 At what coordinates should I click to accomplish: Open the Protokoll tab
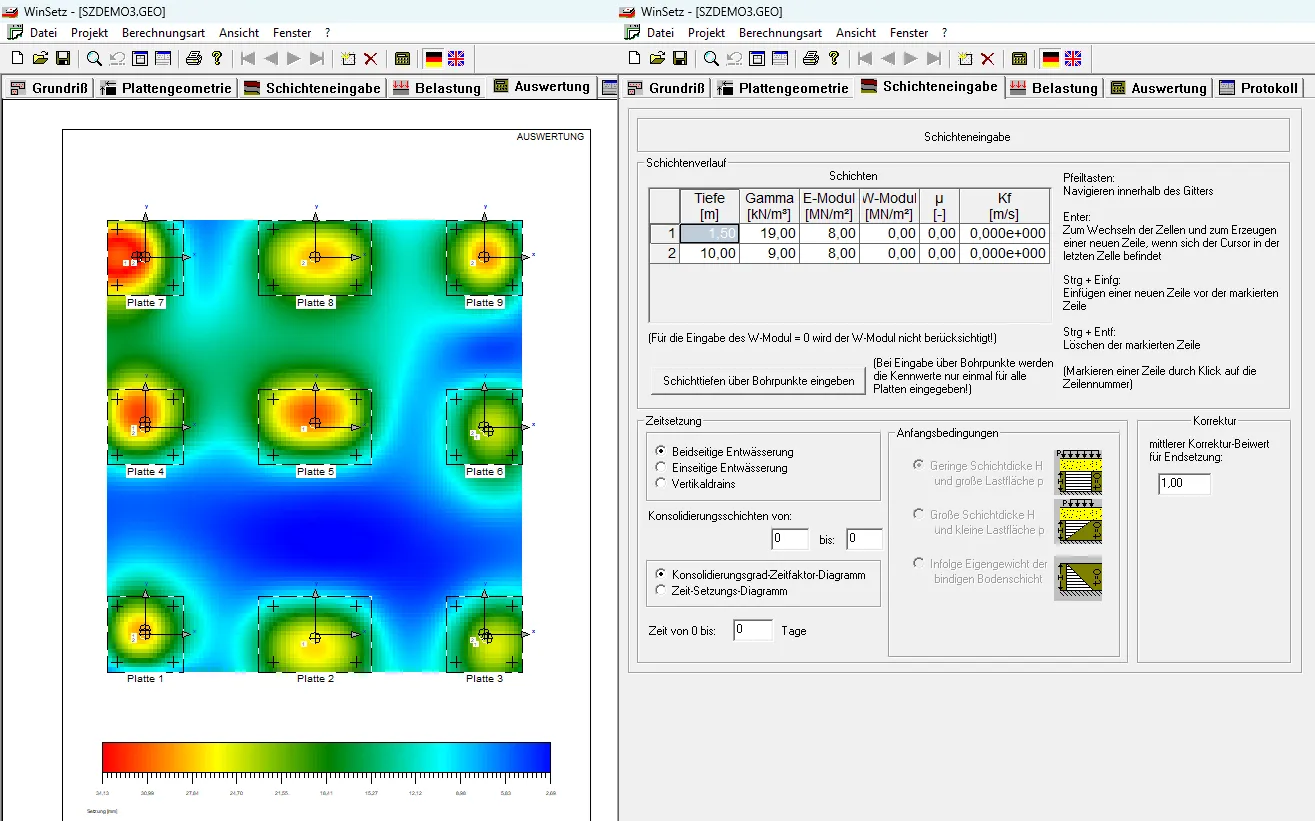pyautogui.click(x=1259, y=88)
